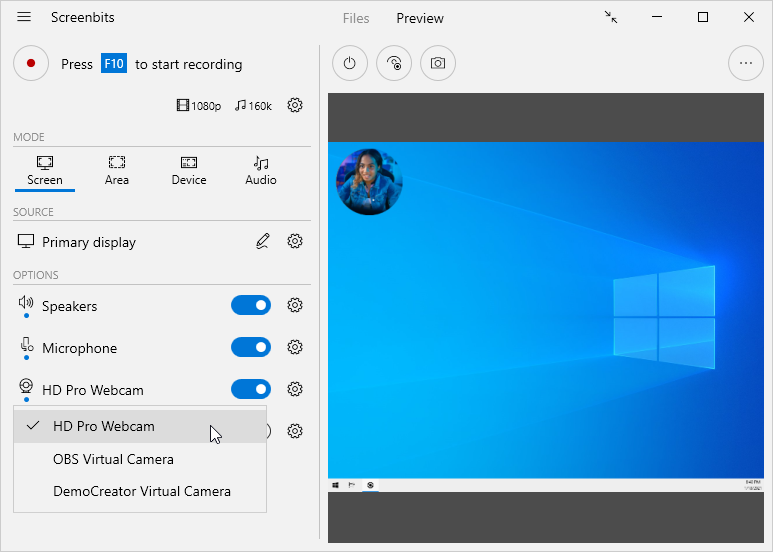The image size is (773, 552).
Task: Click the HD Pro Webcam option row label
Action: pos(93,390)
